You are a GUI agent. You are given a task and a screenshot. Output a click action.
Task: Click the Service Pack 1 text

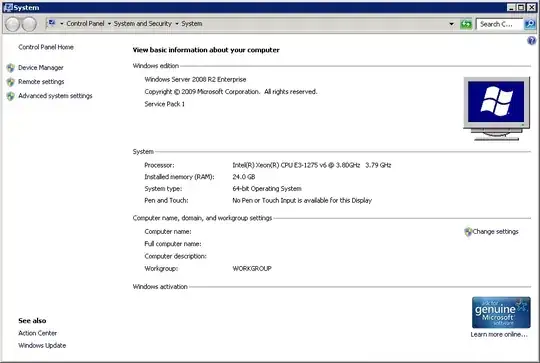(165, 104)
